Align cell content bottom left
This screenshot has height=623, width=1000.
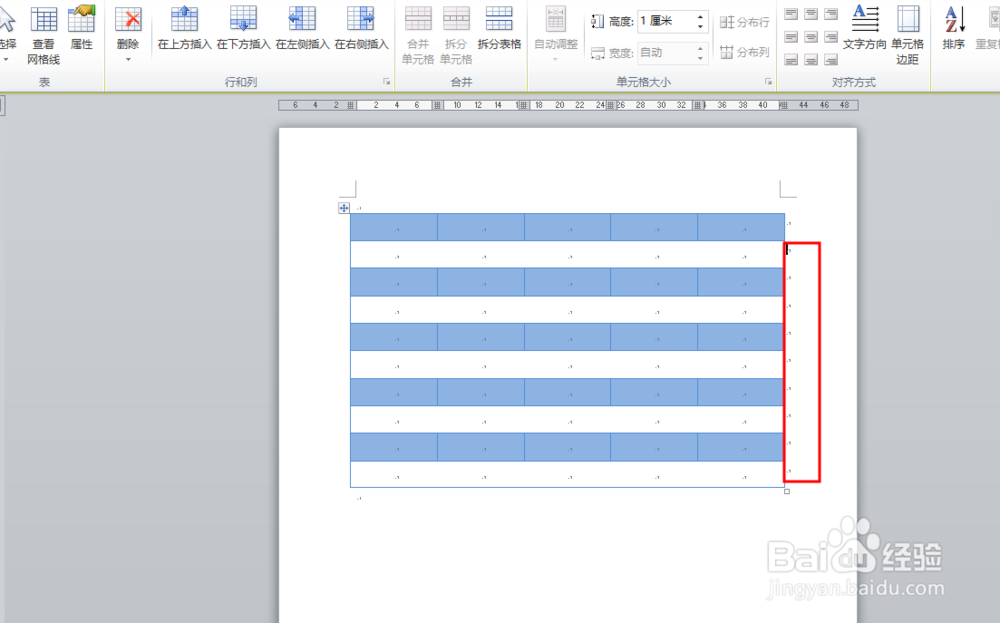click(791, 60)
